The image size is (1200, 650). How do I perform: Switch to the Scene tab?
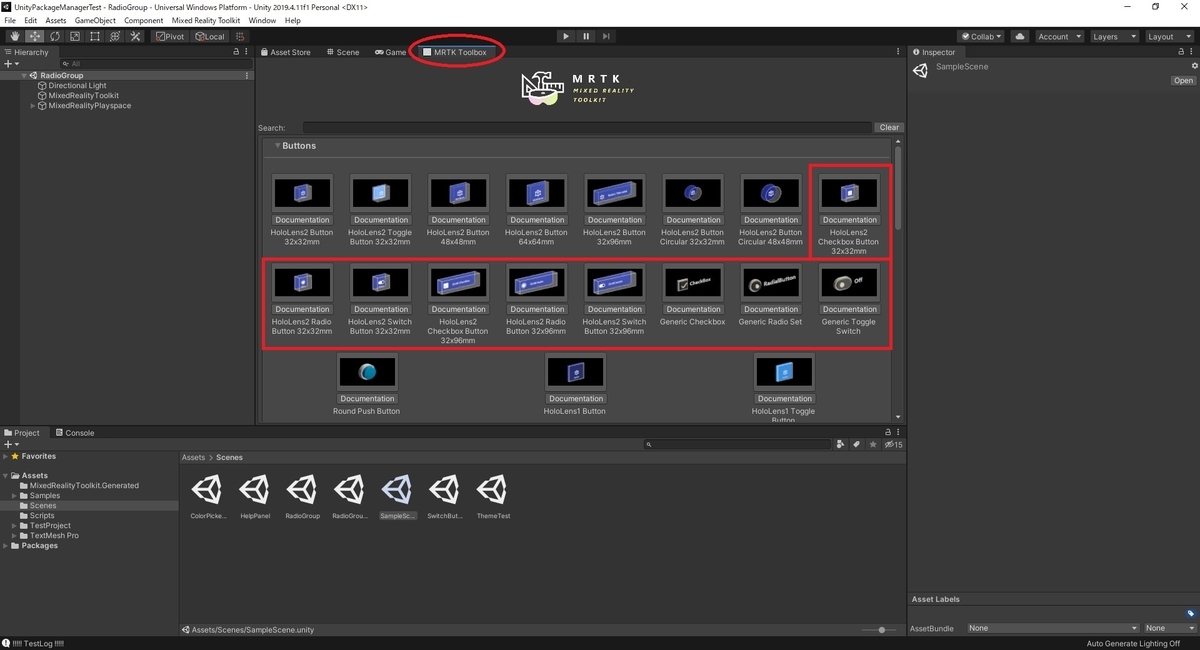[343, 52]
